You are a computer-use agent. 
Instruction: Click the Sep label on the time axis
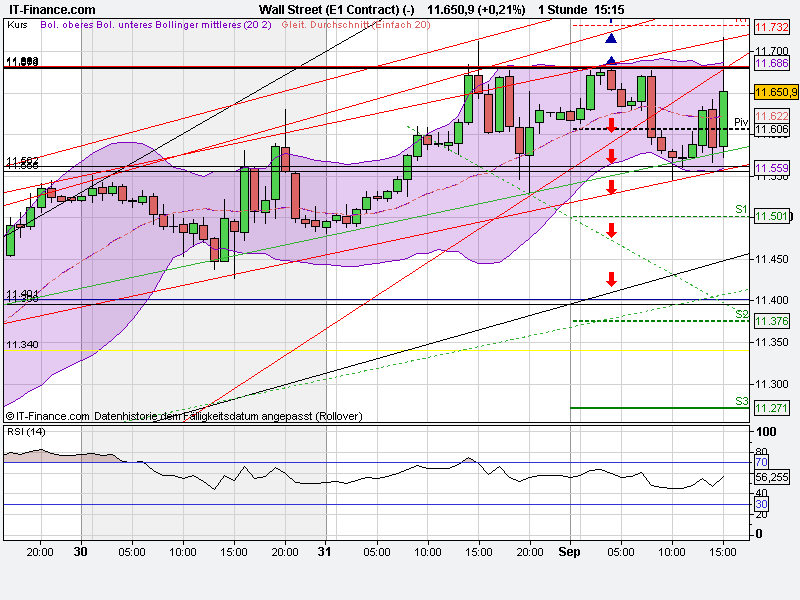coord(571,550)
